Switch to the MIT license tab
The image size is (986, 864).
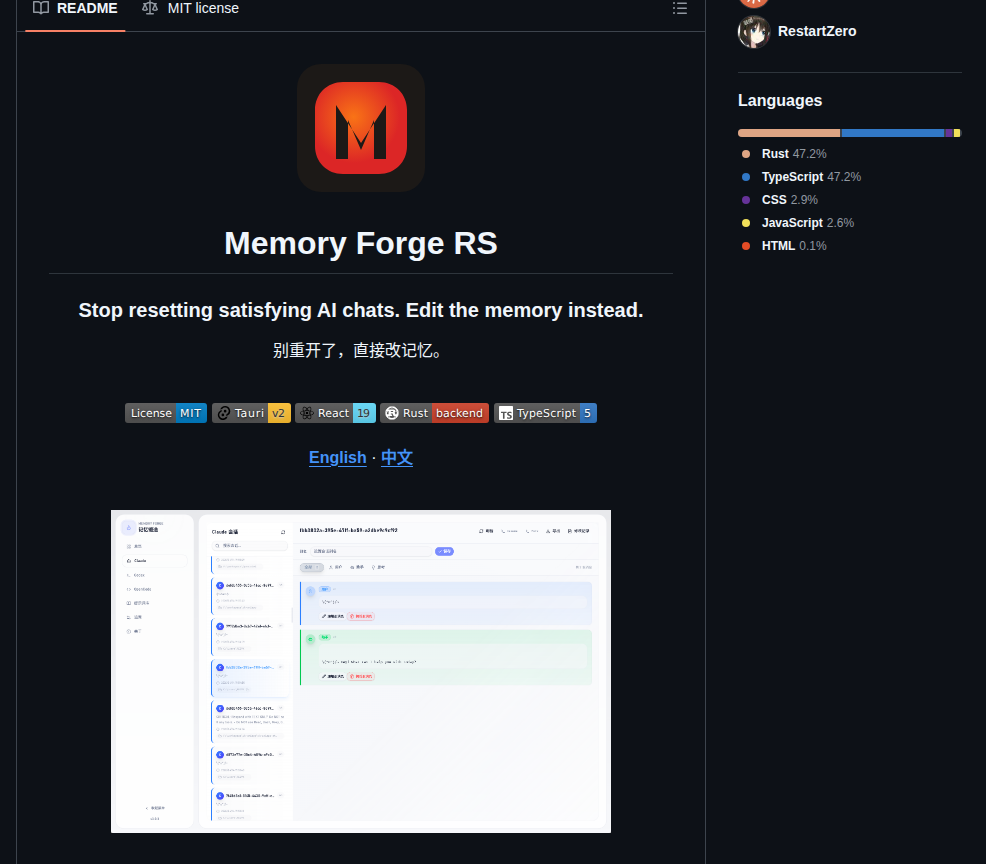[x=191, y=9]
